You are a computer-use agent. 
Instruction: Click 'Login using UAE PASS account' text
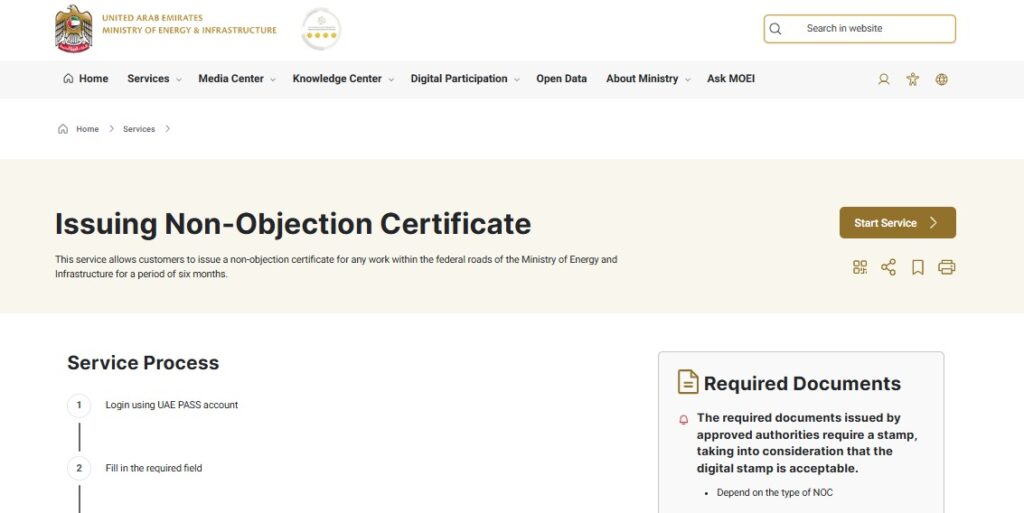pos(172,405)
